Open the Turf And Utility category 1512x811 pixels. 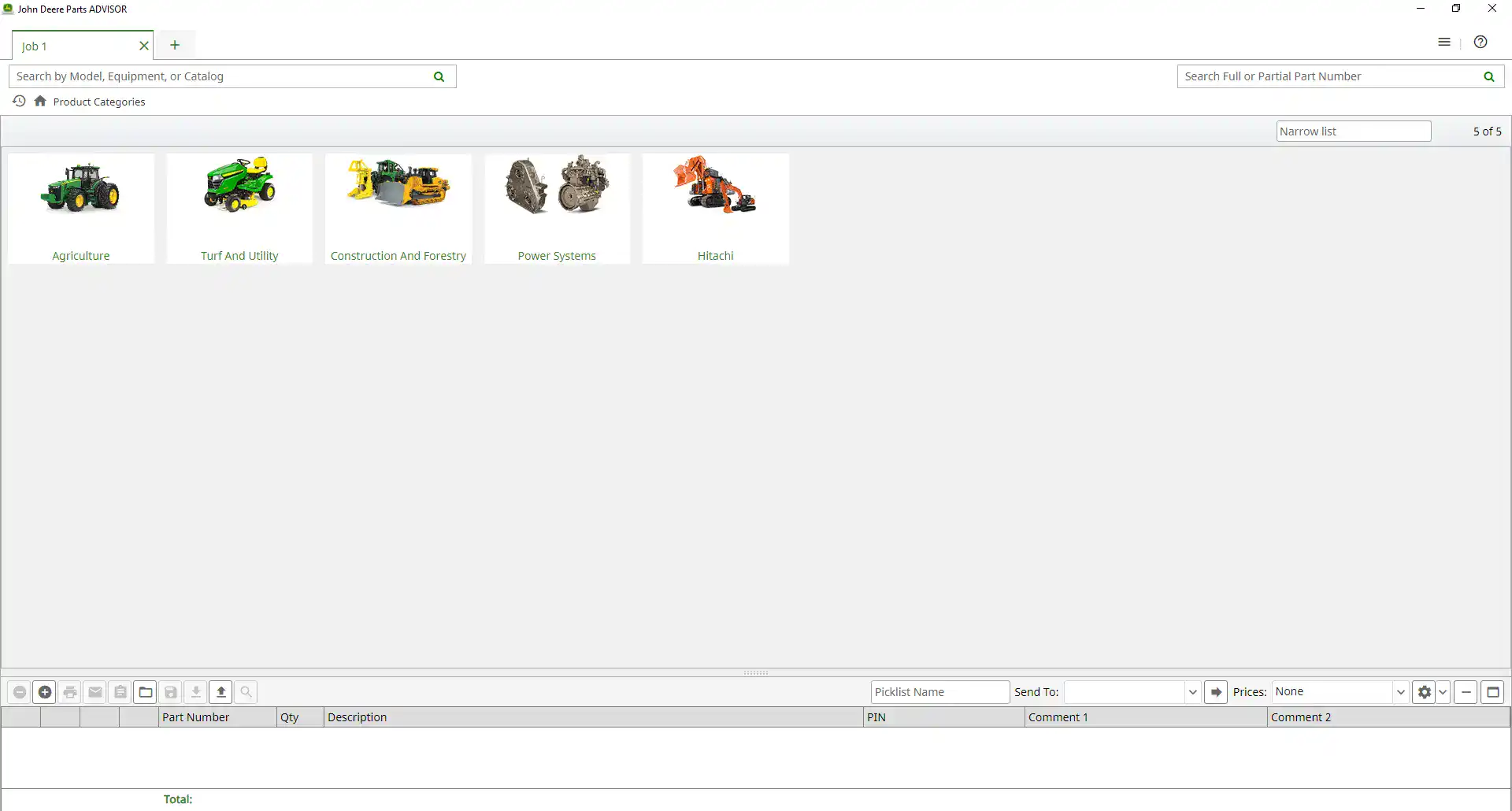pos(239,209)
